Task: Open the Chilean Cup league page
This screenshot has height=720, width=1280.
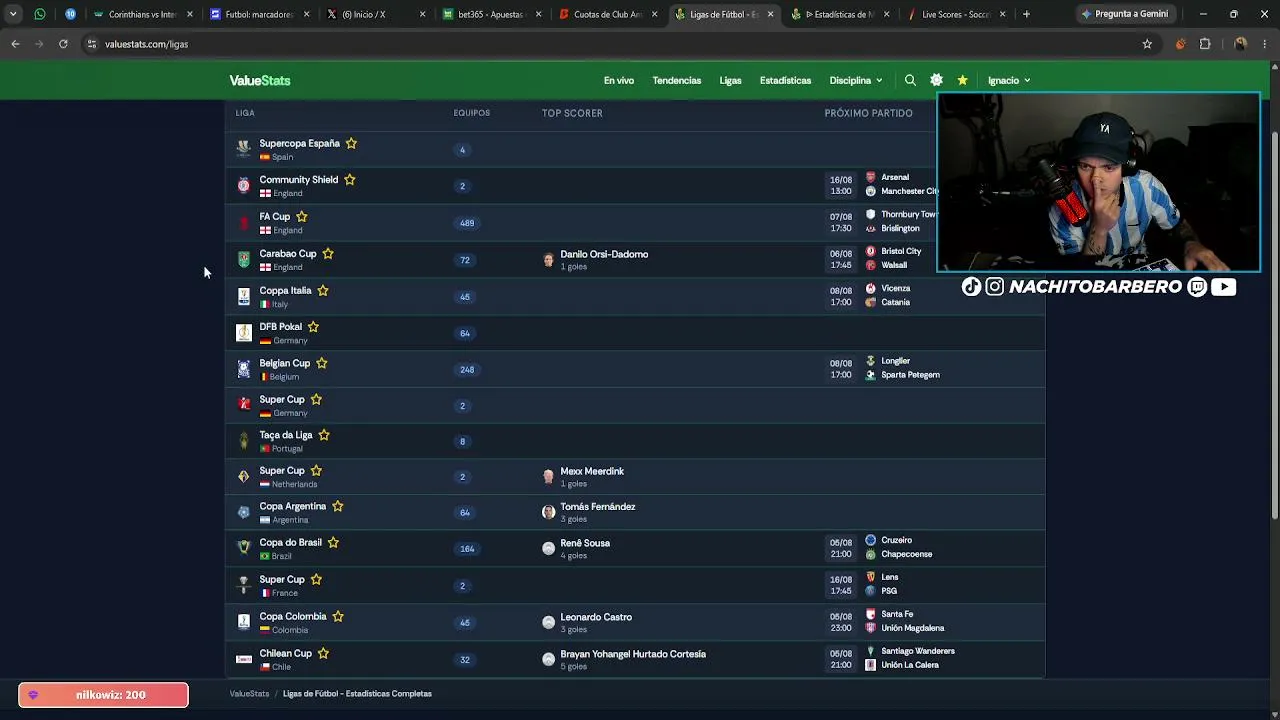Action: click(x=285, y=654)
